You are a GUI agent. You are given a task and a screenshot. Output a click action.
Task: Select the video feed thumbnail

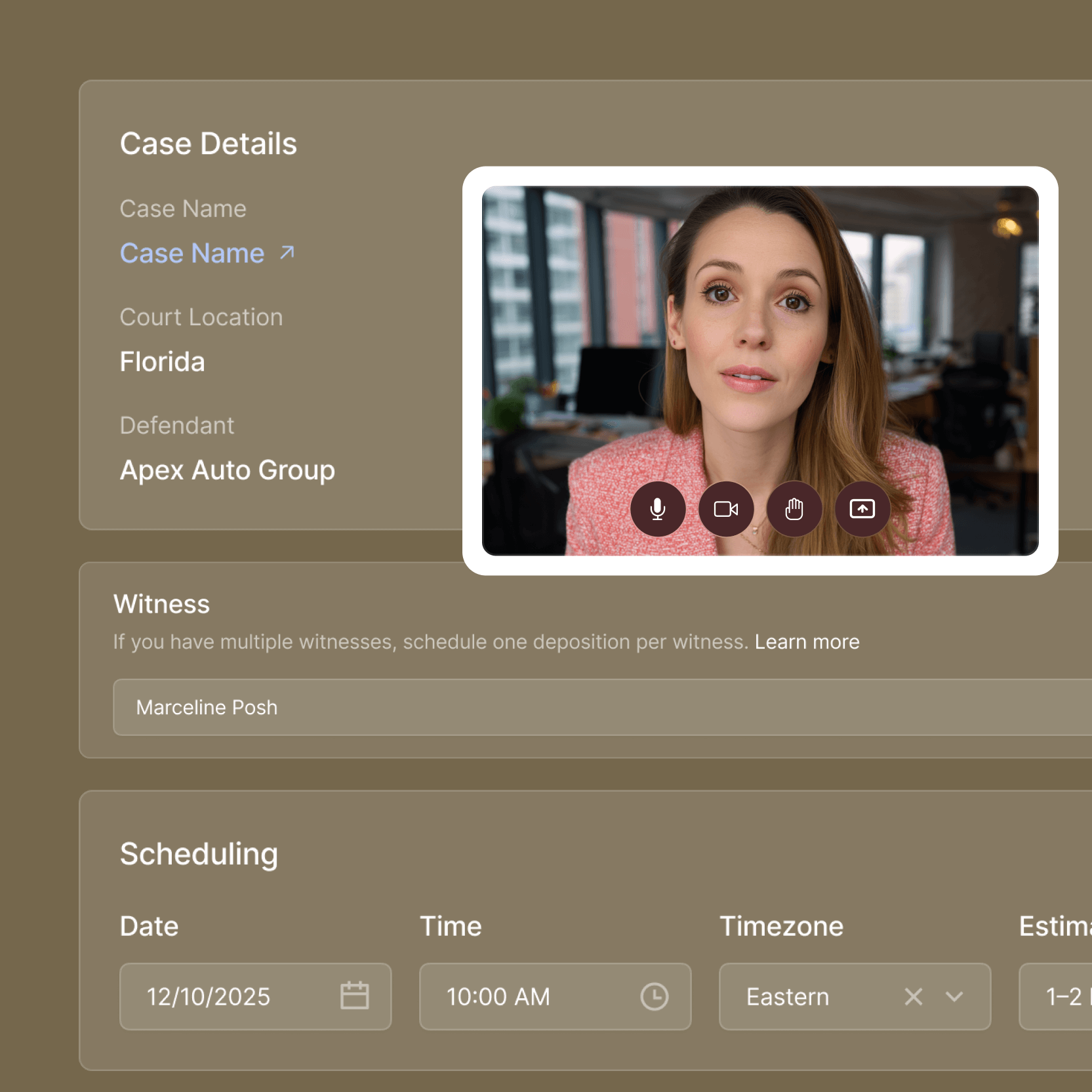pos(760,371)
